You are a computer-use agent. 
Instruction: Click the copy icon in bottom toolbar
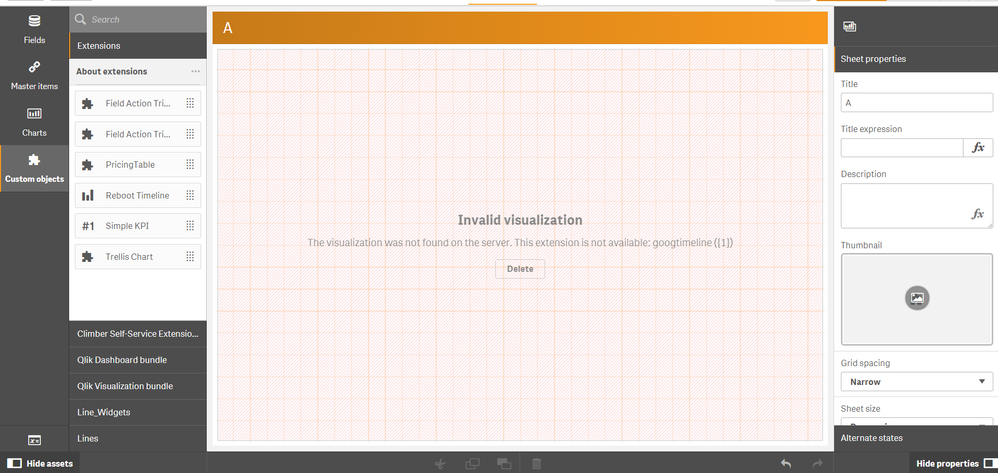(472, 463)
